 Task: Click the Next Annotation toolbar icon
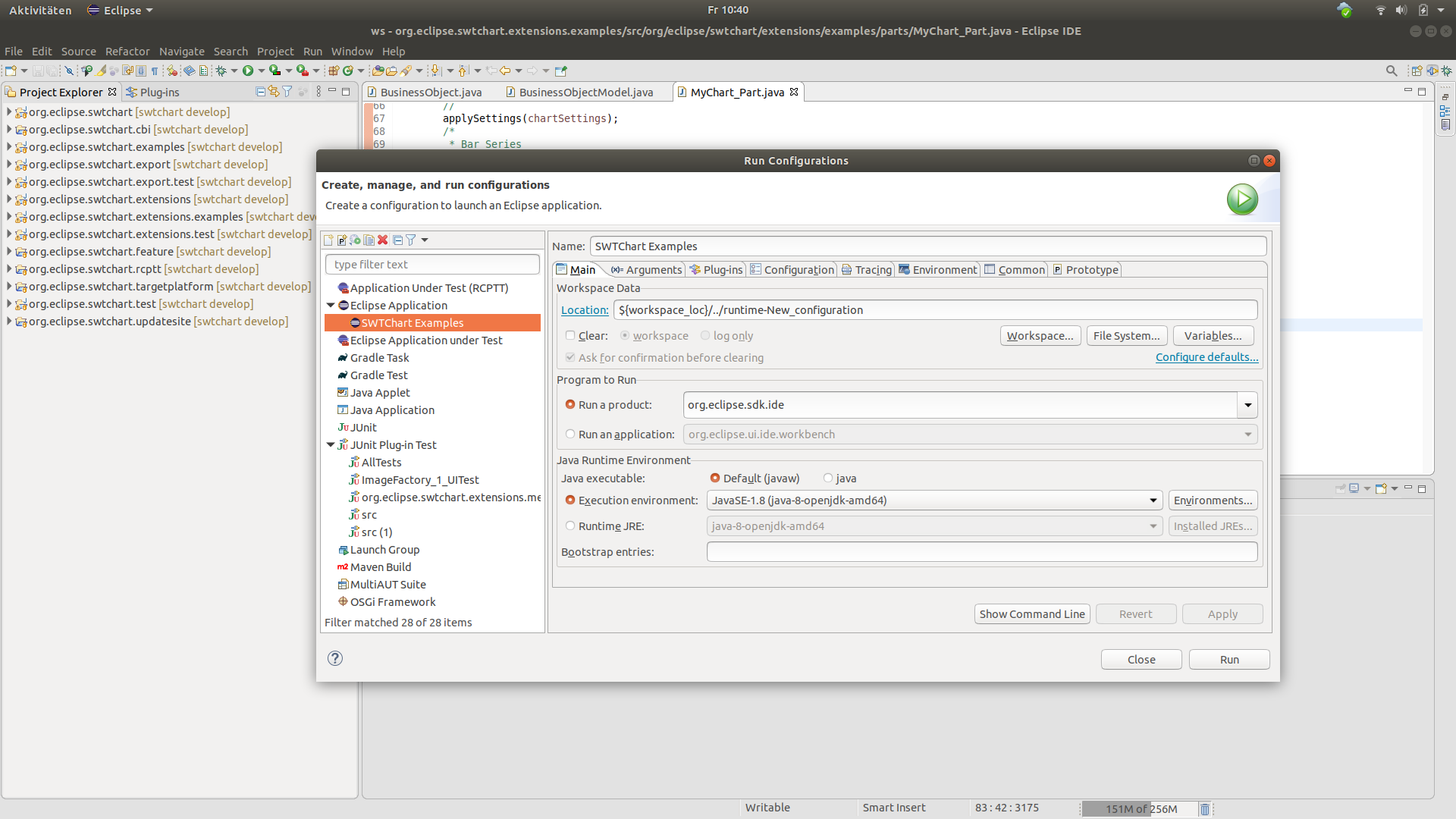[435, 71]
